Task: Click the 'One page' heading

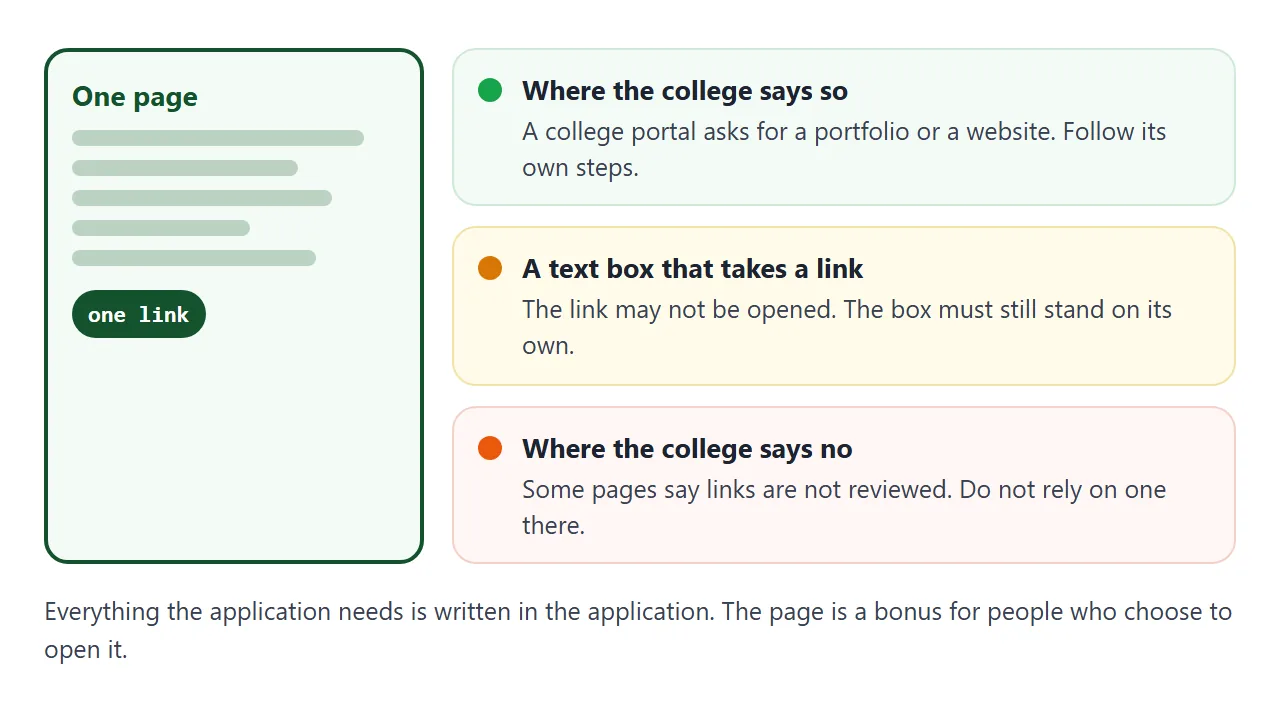Action: 135,97
